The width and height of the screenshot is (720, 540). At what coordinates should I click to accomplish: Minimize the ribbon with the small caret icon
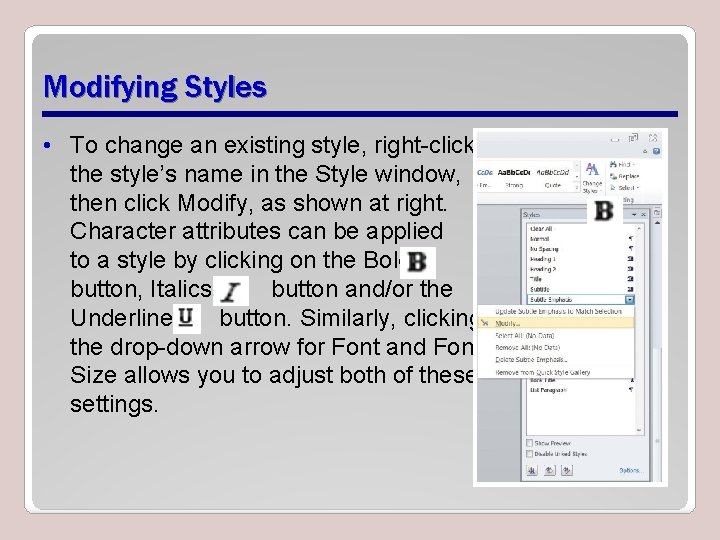coord(645,152)
